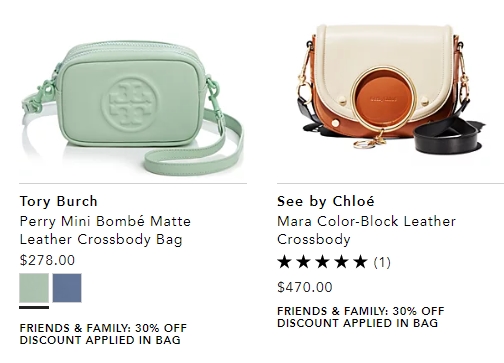Image resolution: width=504 pixels, height=363 pixels.
Task: Select the blue color swatch
Action: tap(67, 288)
